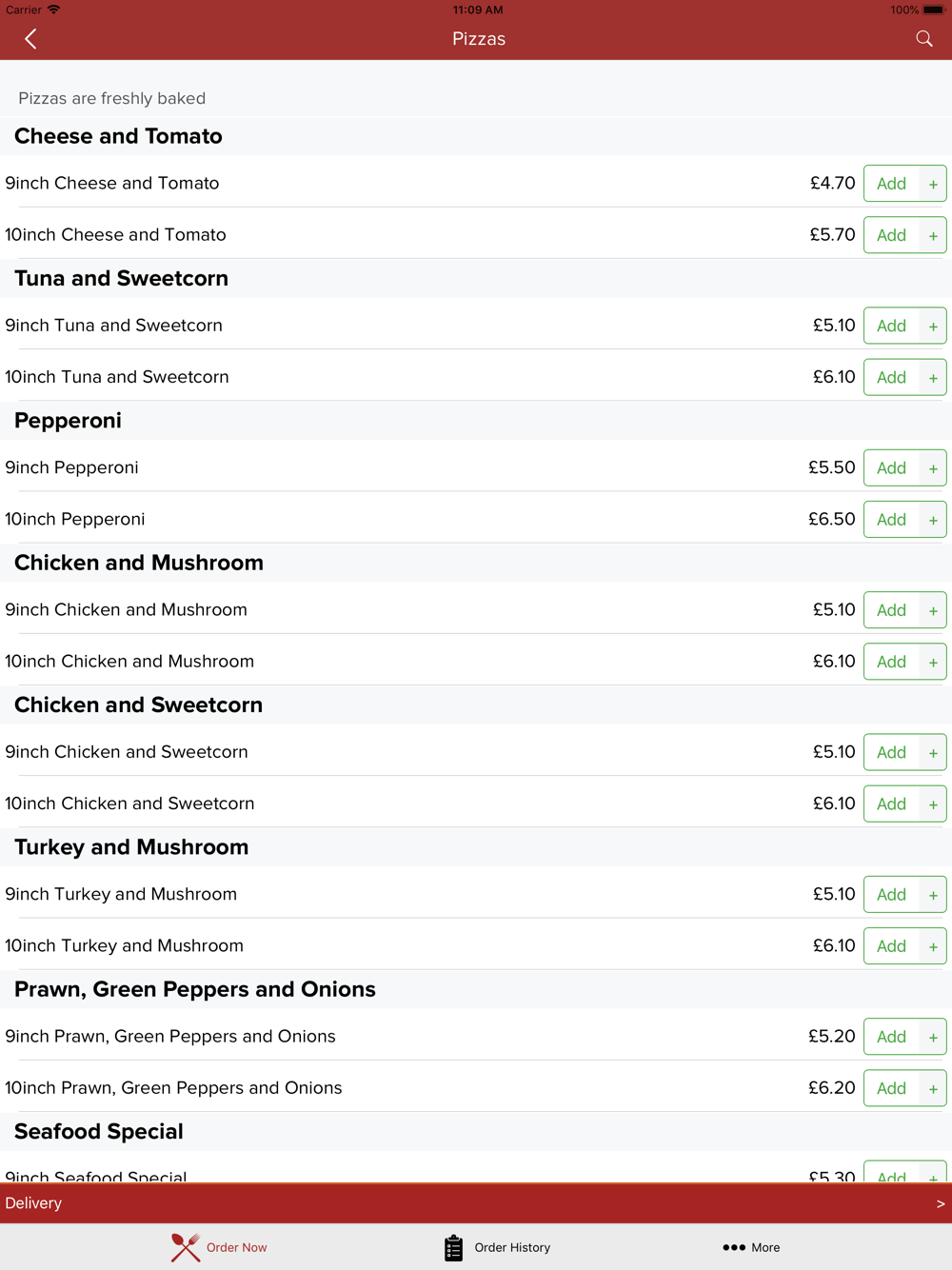Add 10inch Chicken and Mushroom pizza
The height and width of the screenshot is (1270, 952).
coord(891,662)
